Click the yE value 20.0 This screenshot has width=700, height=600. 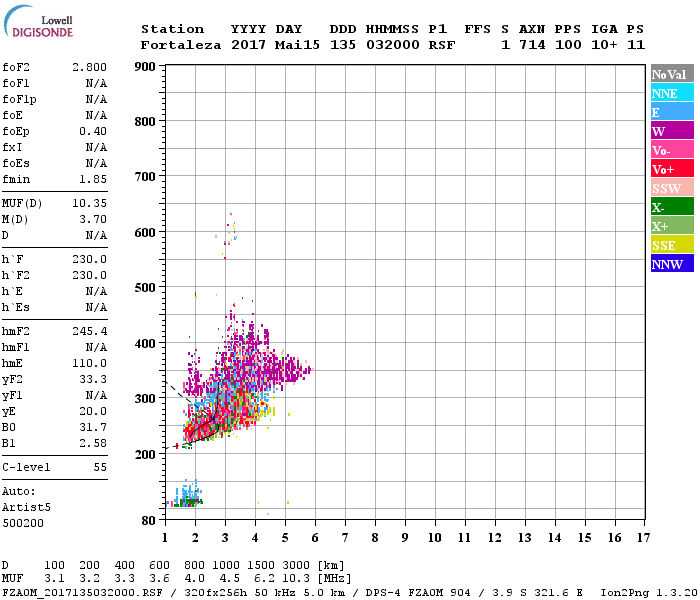point(93,411)
